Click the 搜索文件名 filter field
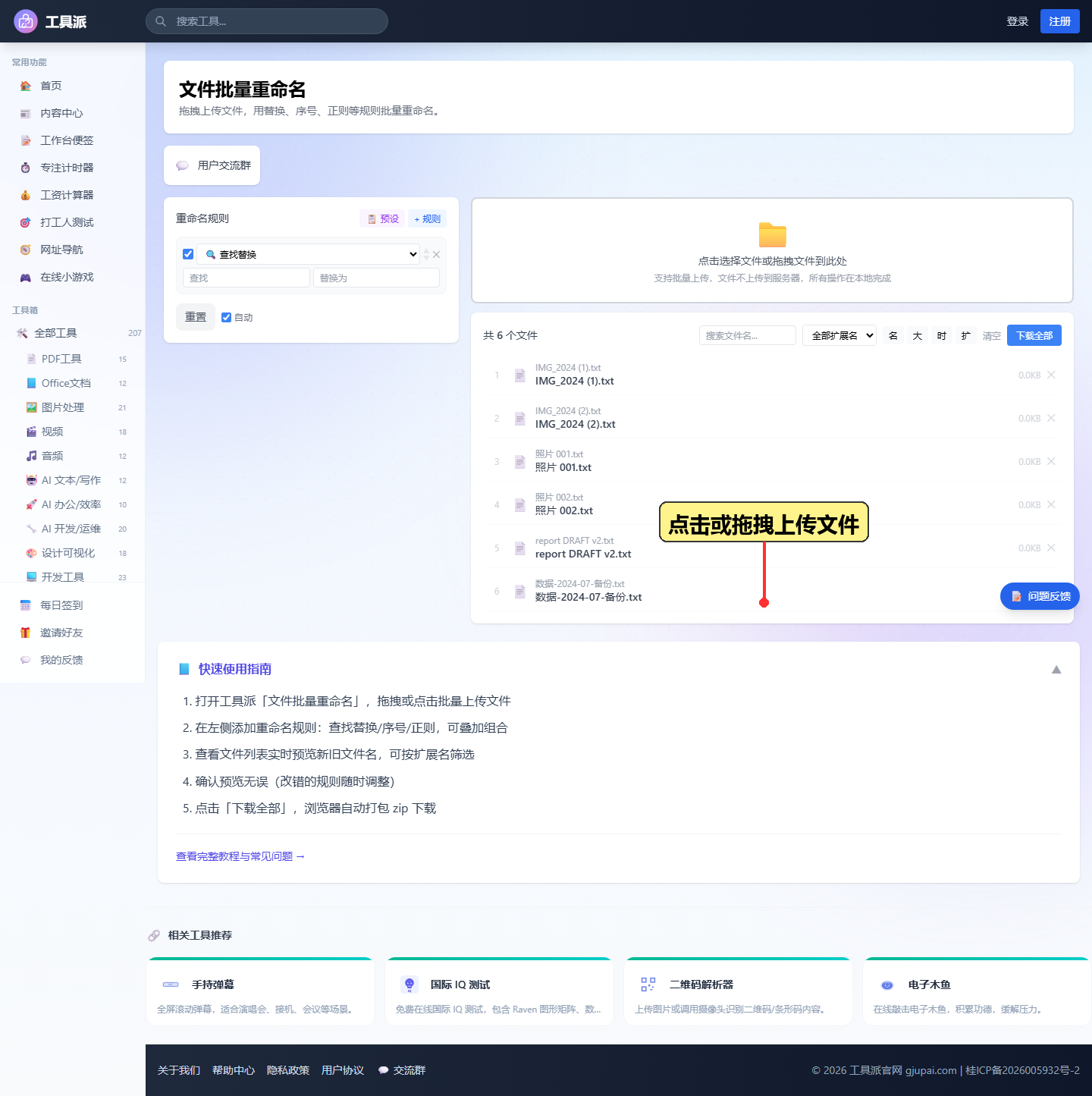The width and height of the screenshot is (1092, 1096). coord(748,335)
